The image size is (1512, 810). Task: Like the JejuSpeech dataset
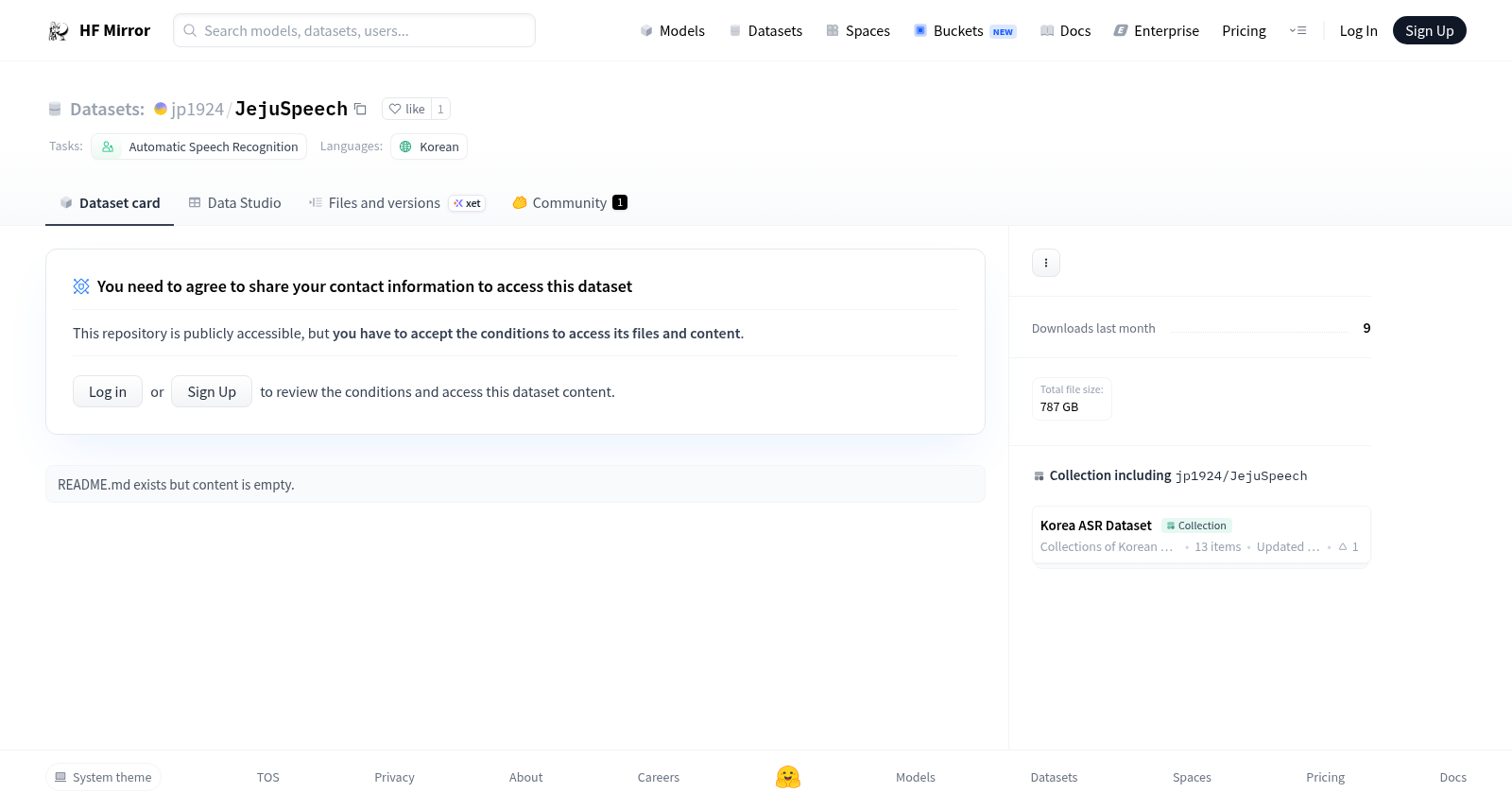click(x=407, y=109)
